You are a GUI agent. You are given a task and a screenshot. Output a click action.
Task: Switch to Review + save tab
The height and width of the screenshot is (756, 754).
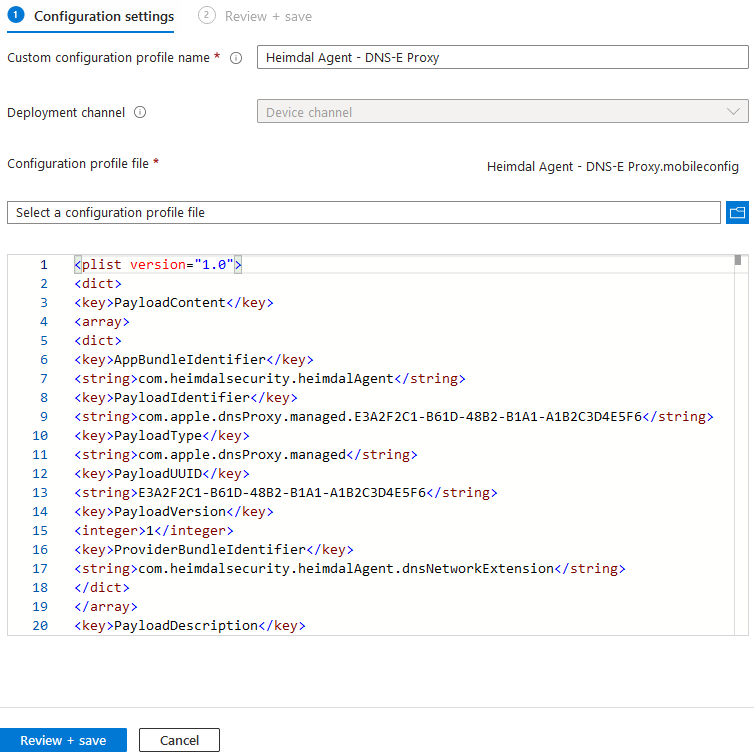[255, 16]
